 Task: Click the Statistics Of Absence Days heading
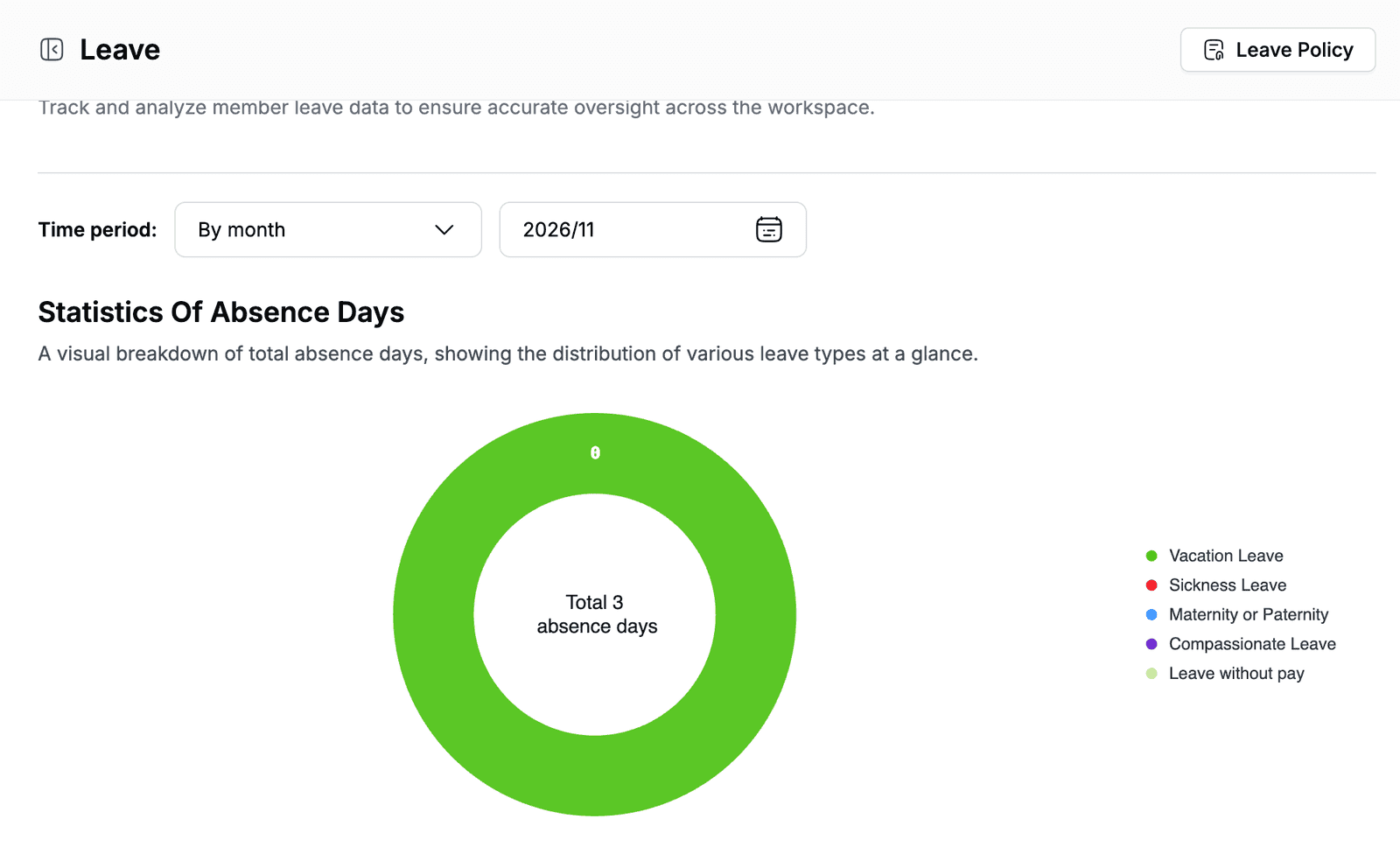(221, 312)
